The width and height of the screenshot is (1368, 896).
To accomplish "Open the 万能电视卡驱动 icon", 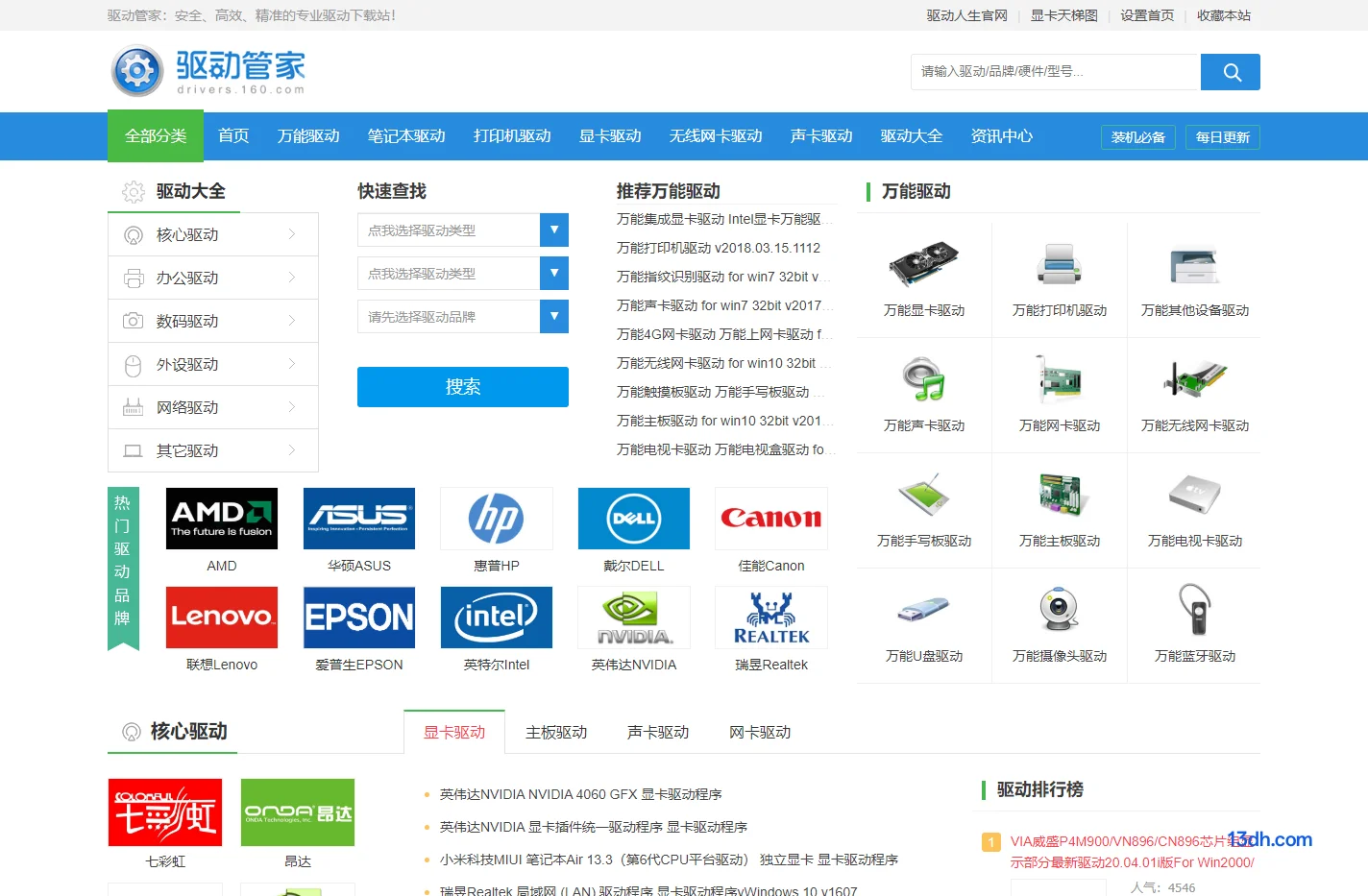I will pyautogui.click(x=1194, y=495).
